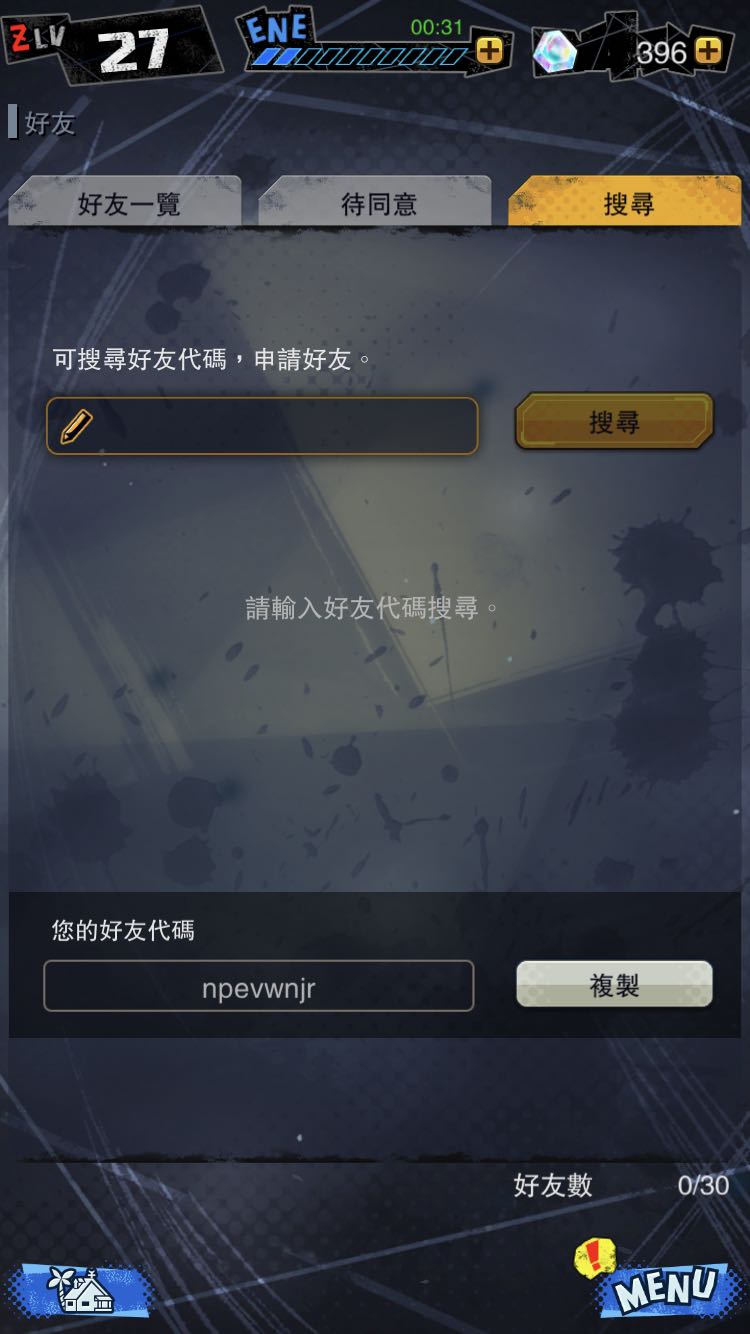Tap the pencil edit icon

tap(76, 426)
